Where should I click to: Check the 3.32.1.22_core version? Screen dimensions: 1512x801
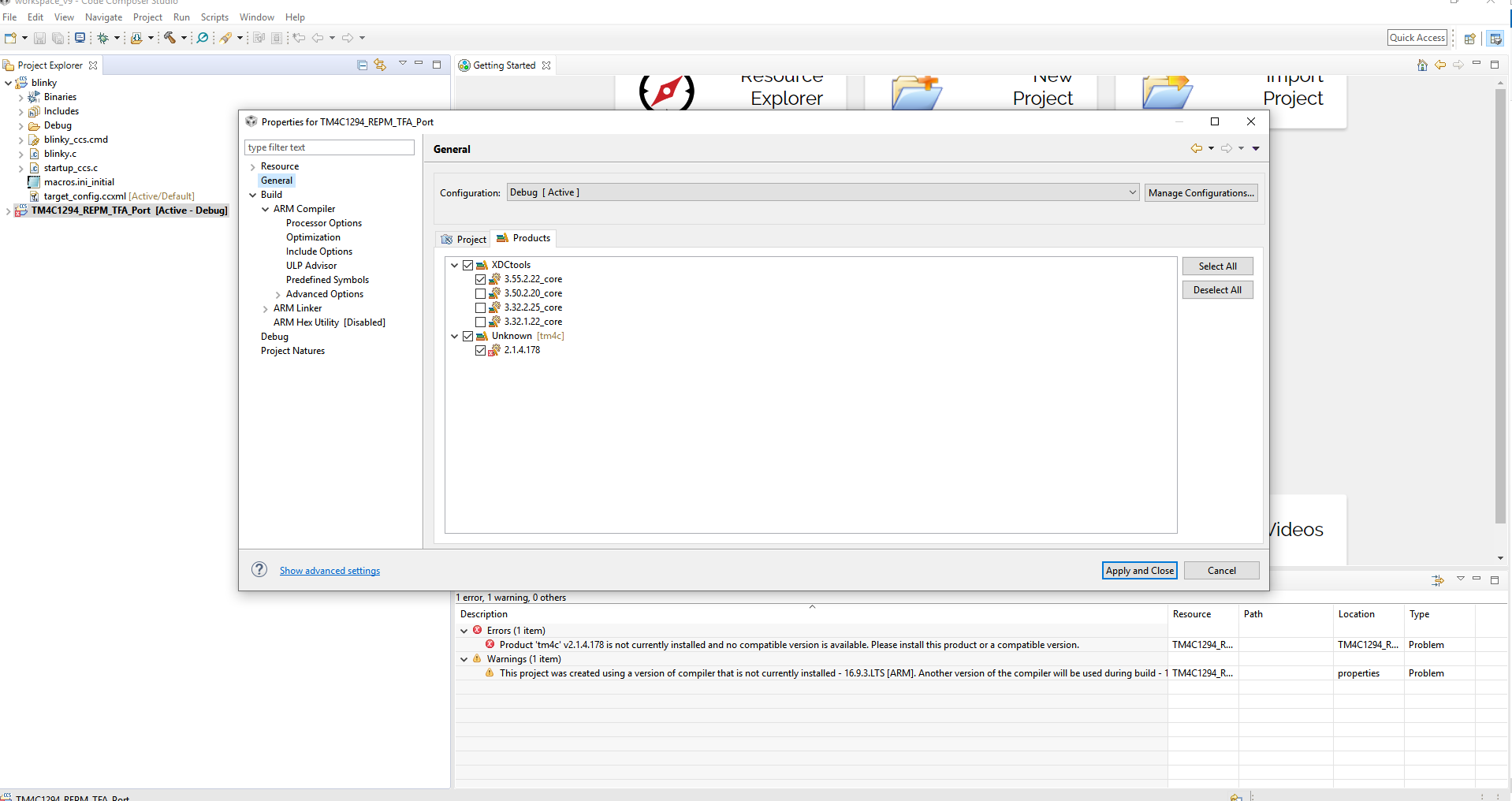coord(481,322)
